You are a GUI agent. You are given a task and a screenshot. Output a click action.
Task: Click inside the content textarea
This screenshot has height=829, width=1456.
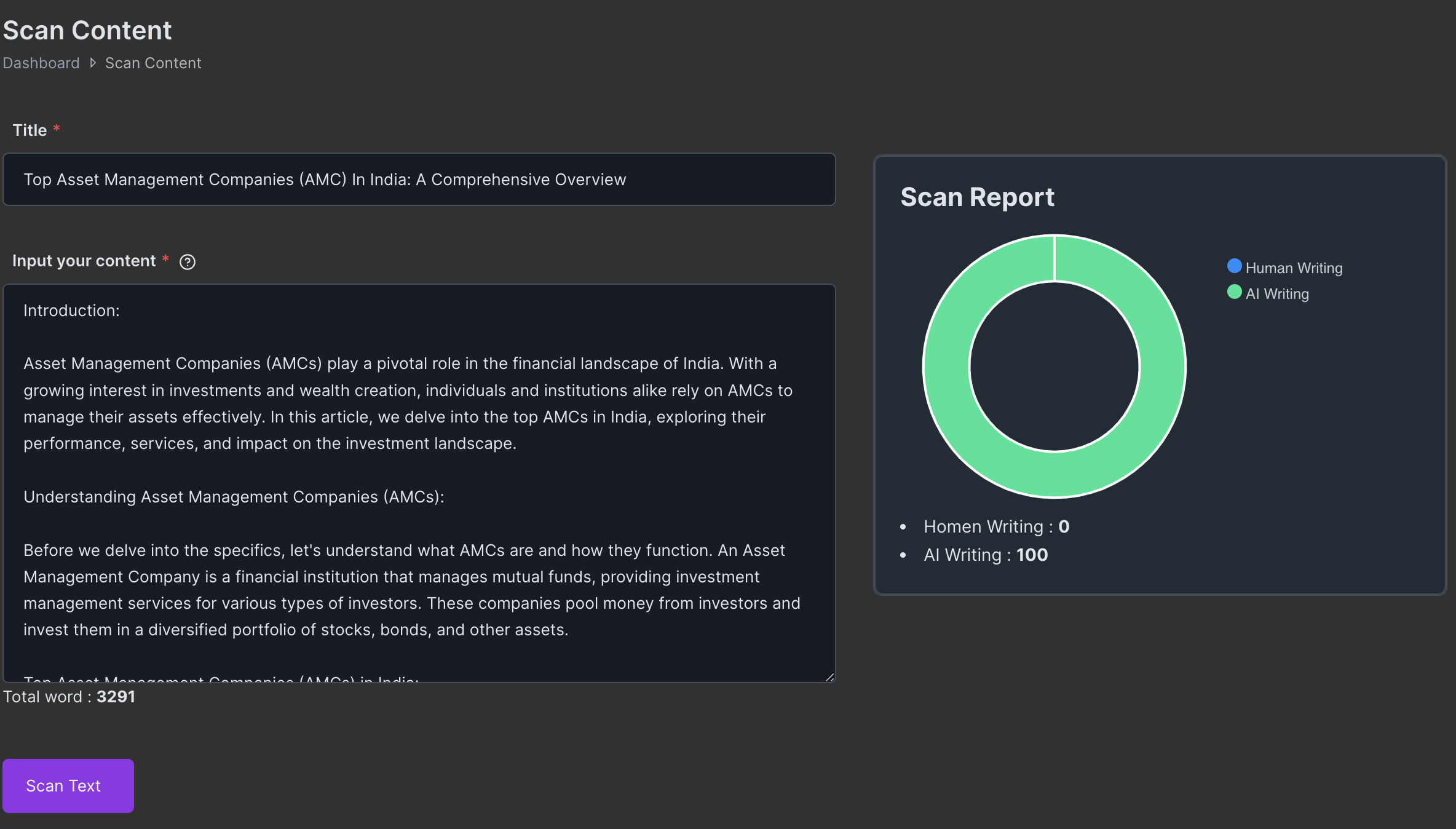(419, 483)
